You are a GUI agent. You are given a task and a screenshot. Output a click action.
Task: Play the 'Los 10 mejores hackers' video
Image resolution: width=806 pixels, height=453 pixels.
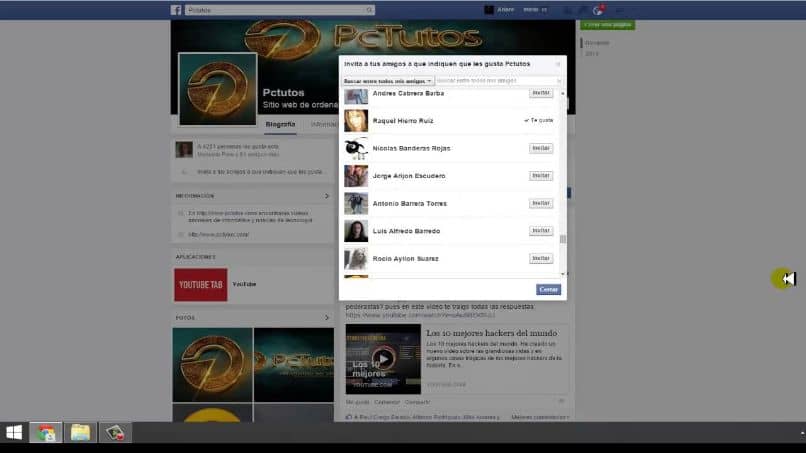coord(383,358)
